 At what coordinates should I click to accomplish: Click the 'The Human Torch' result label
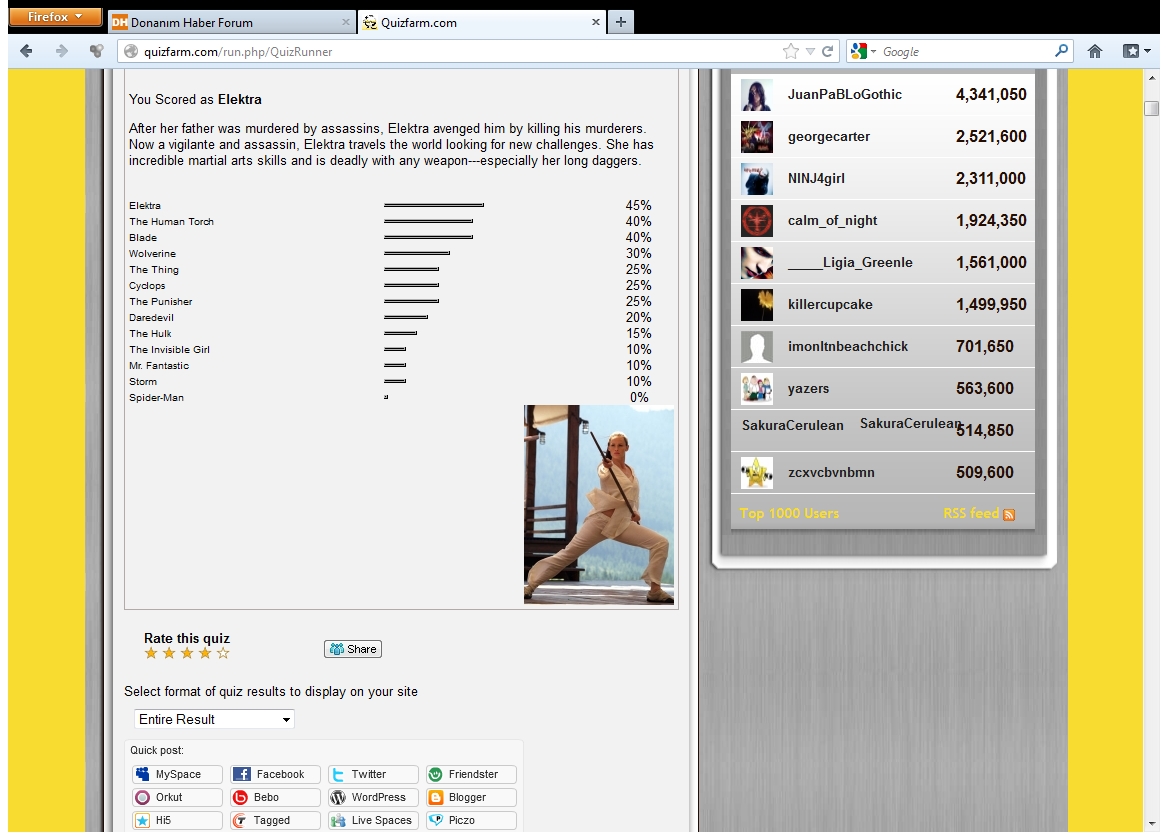[171, 221]
